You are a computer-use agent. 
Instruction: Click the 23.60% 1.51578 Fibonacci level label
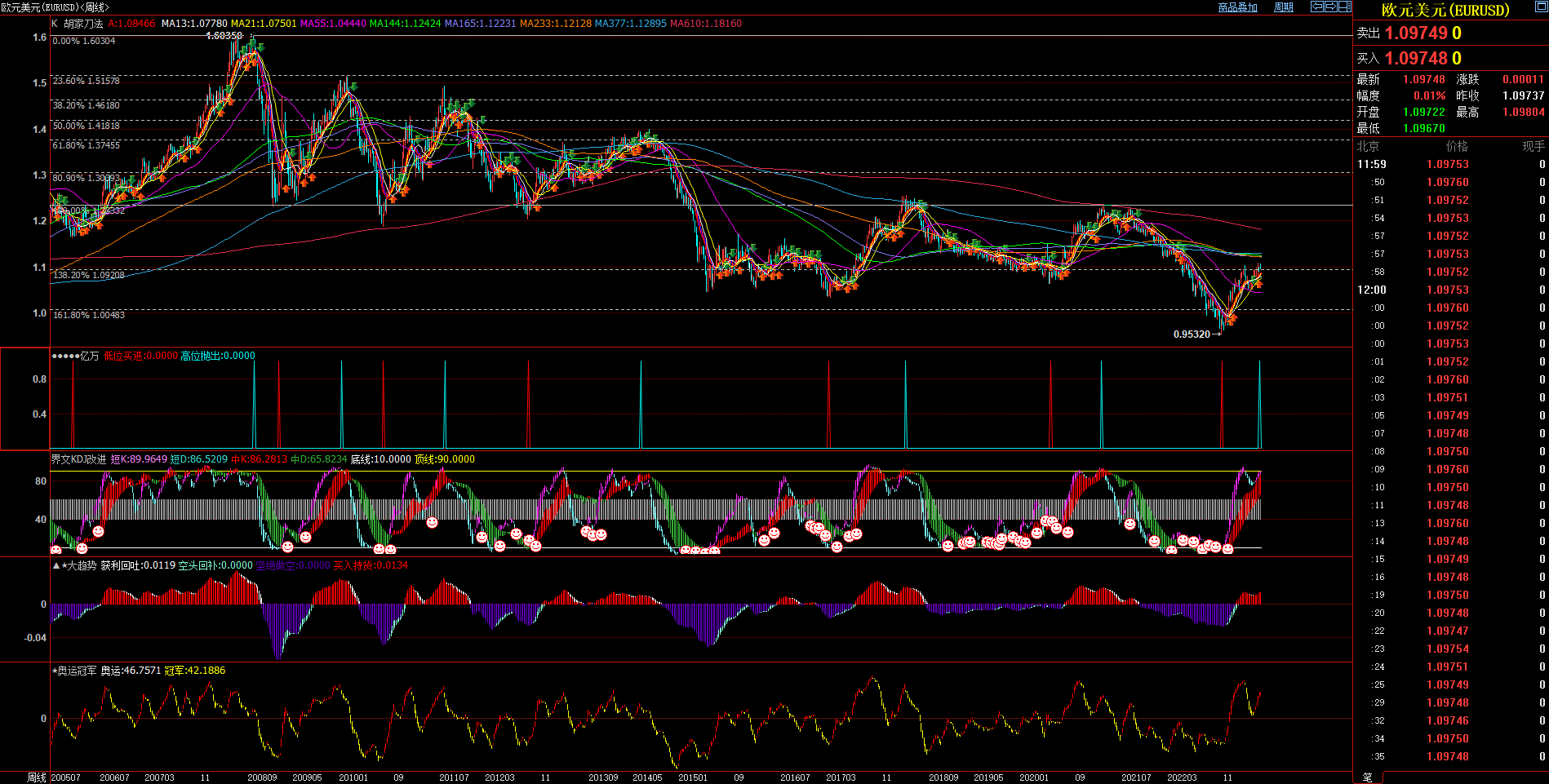[87, 81]
